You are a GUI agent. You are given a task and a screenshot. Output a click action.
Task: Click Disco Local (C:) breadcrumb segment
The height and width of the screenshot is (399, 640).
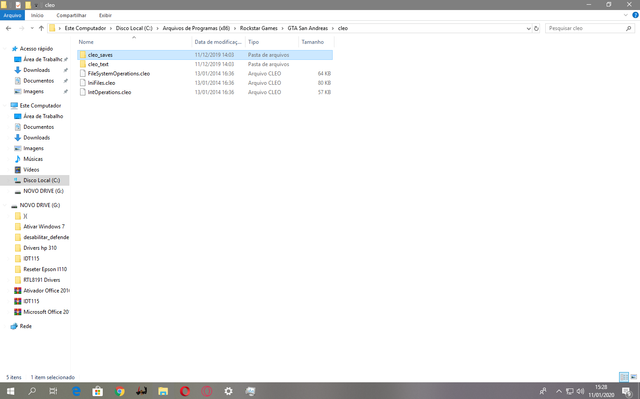coord(134,28)
